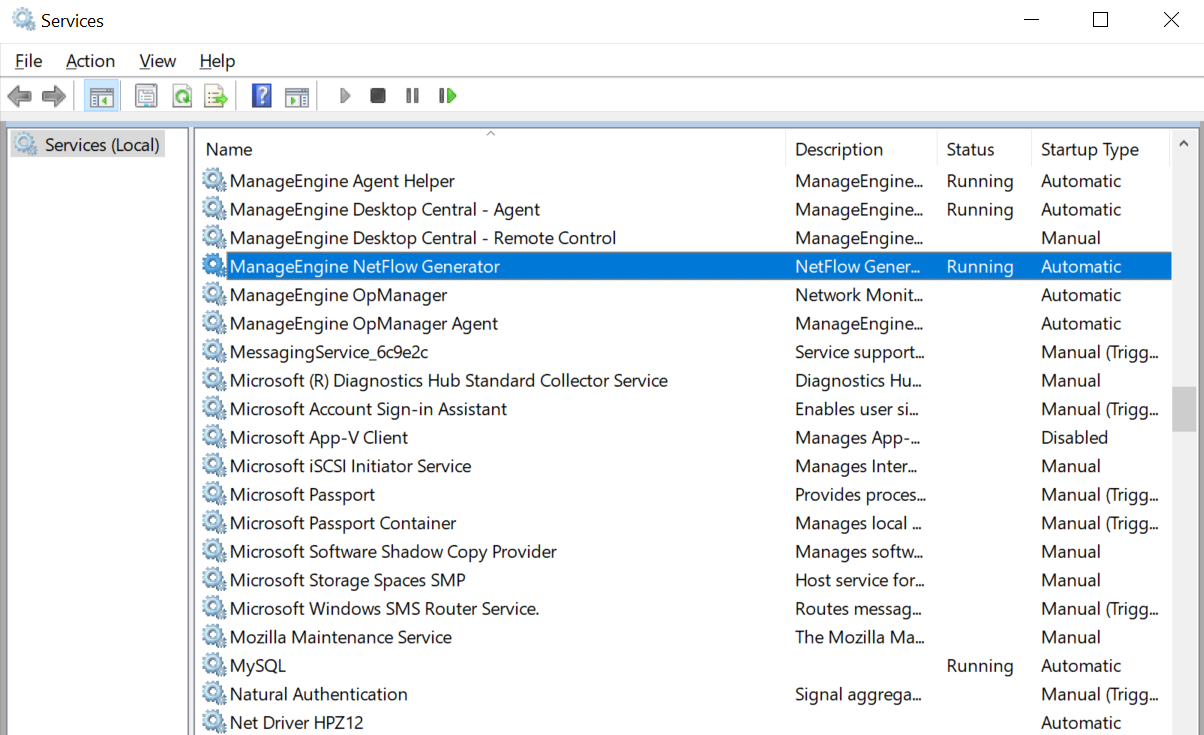The width and height of the screenshot is (1204, 735).
Task: Select Microsoft iSCSI Initiator Service
Action: coord(350,466)
